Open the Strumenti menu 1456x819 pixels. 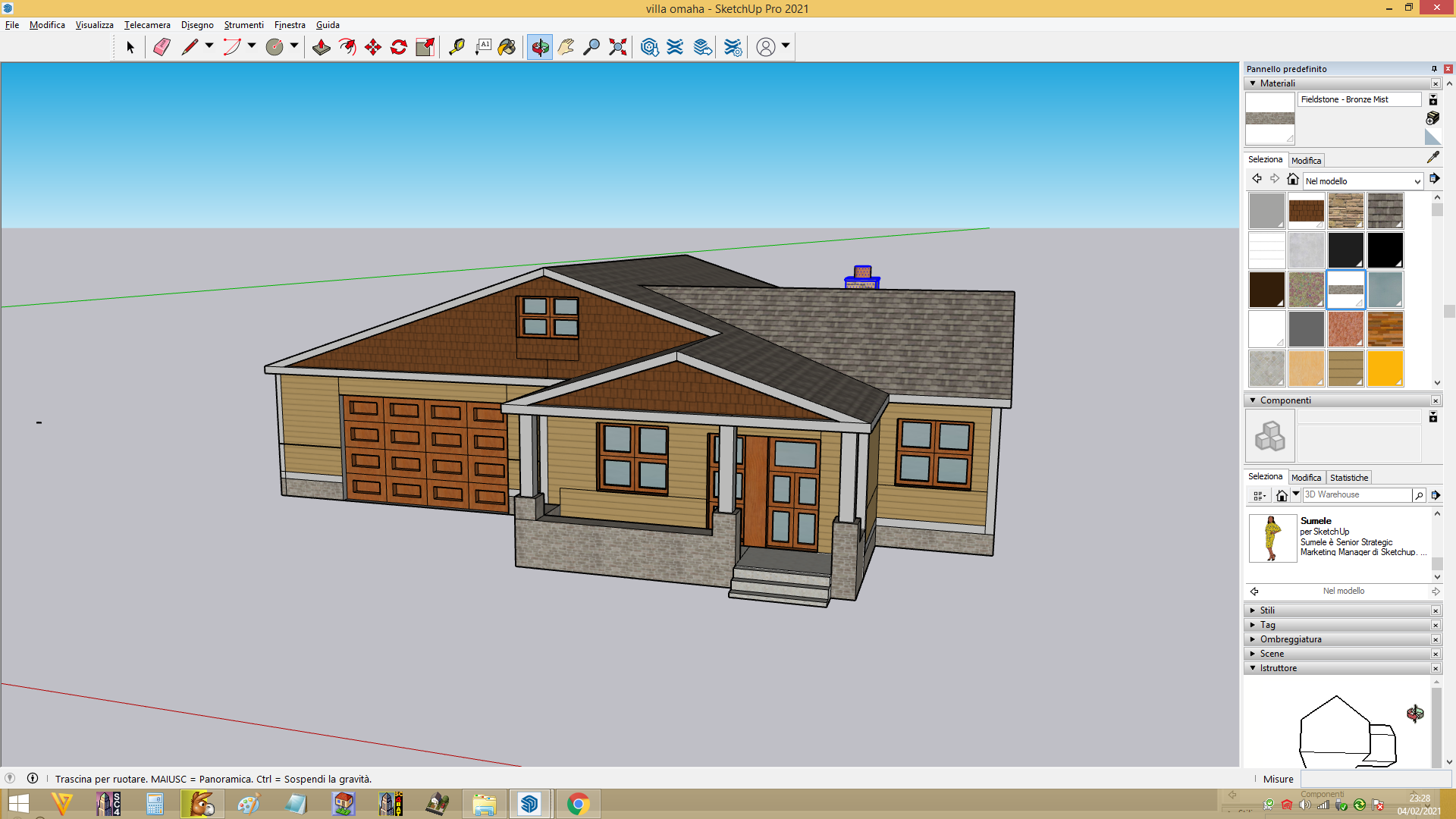243,25
